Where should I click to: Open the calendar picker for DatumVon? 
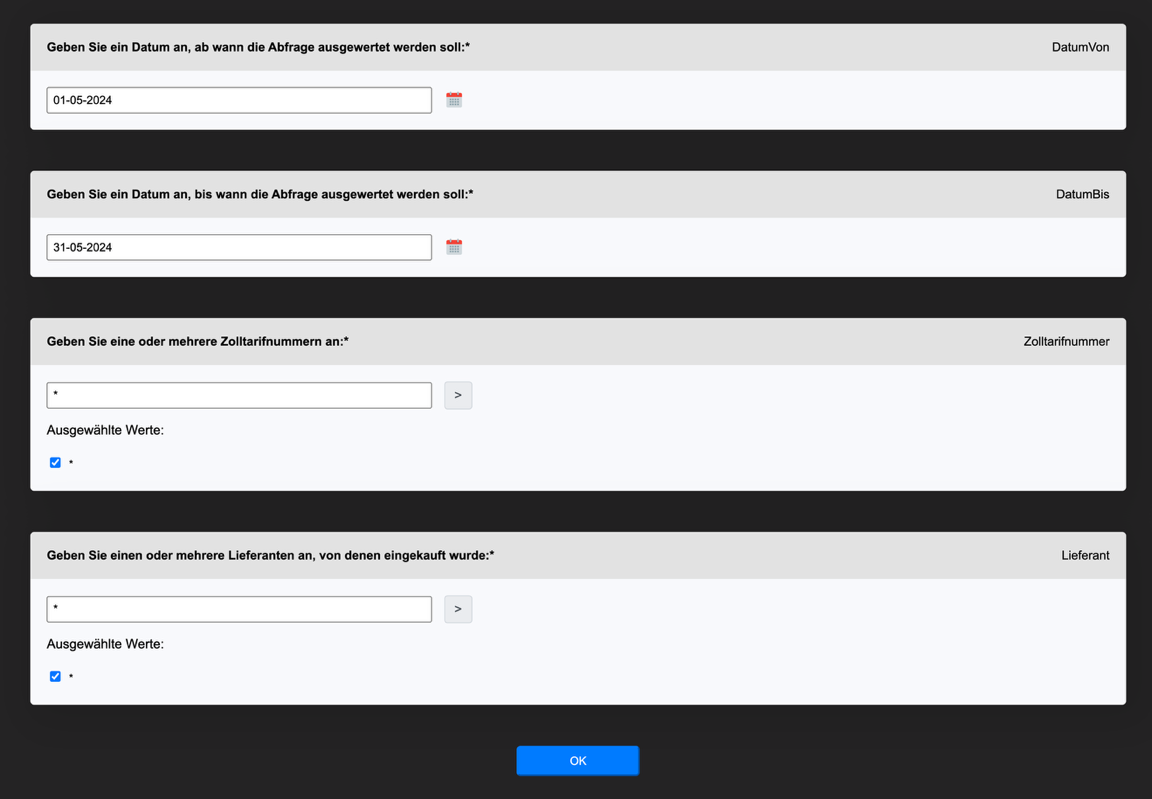pos(454,100)
